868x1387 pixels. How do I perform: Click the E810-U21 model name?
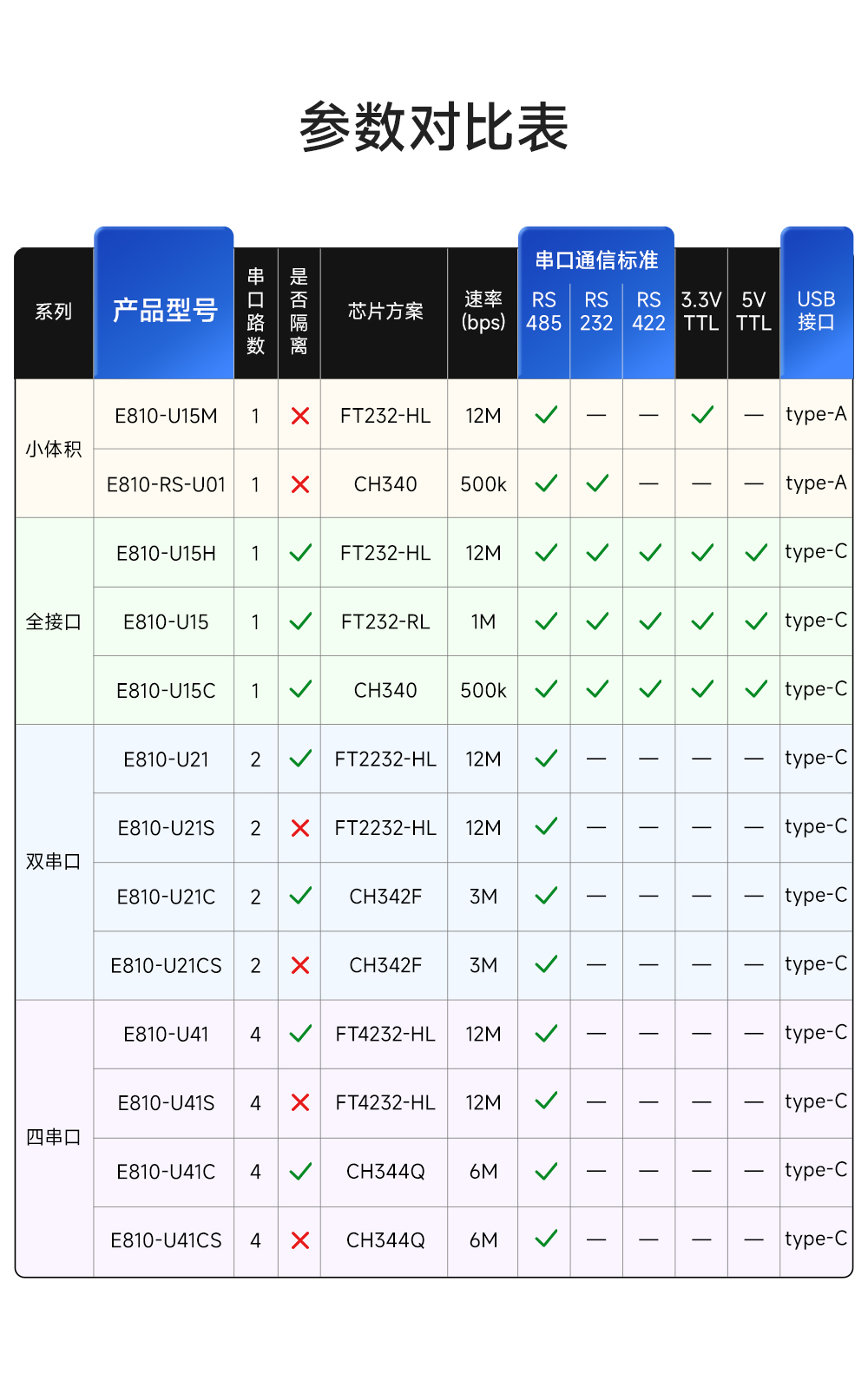click(166, 759)
